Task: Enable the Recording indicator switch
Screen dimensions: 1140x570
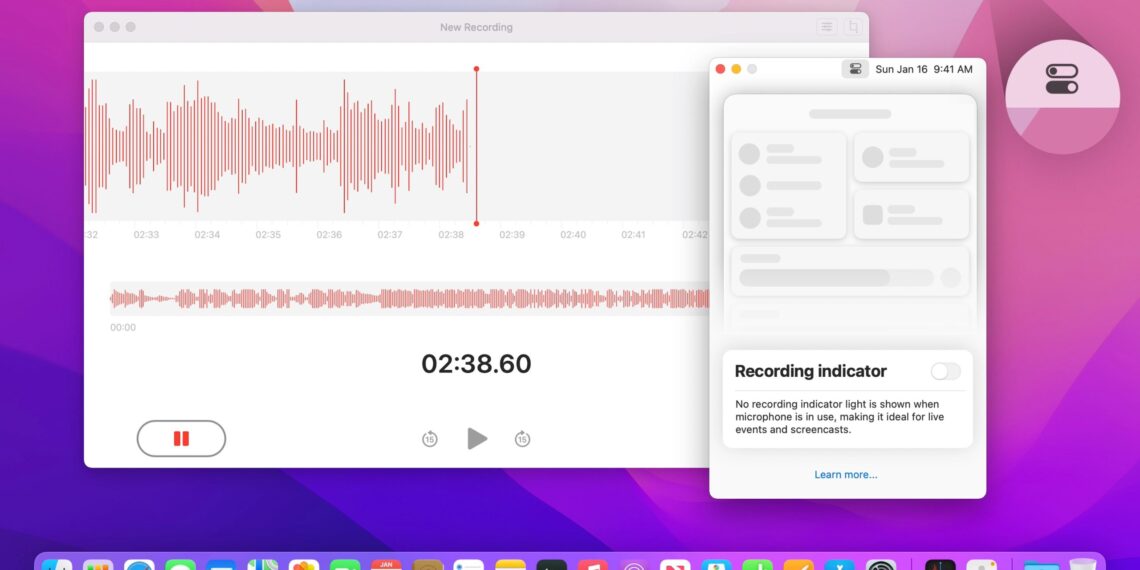Action: click(945, 371)
